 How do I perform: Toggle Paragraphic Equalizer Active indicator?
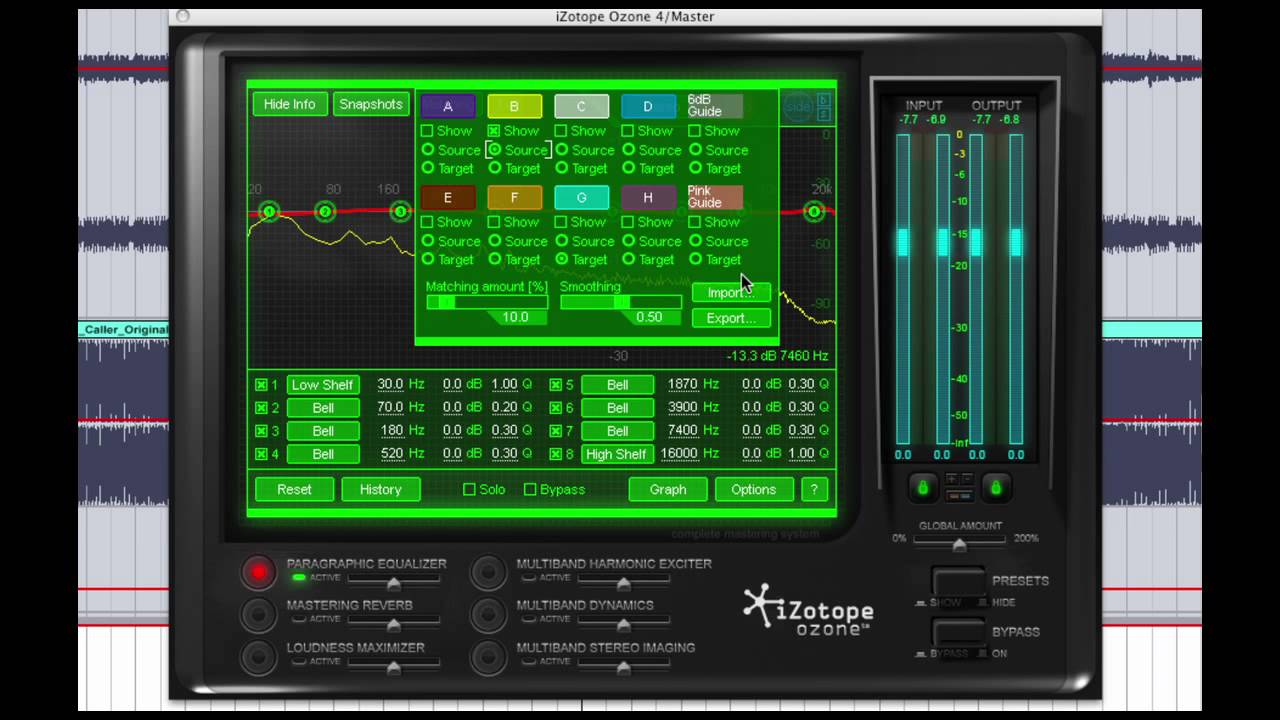298,578
